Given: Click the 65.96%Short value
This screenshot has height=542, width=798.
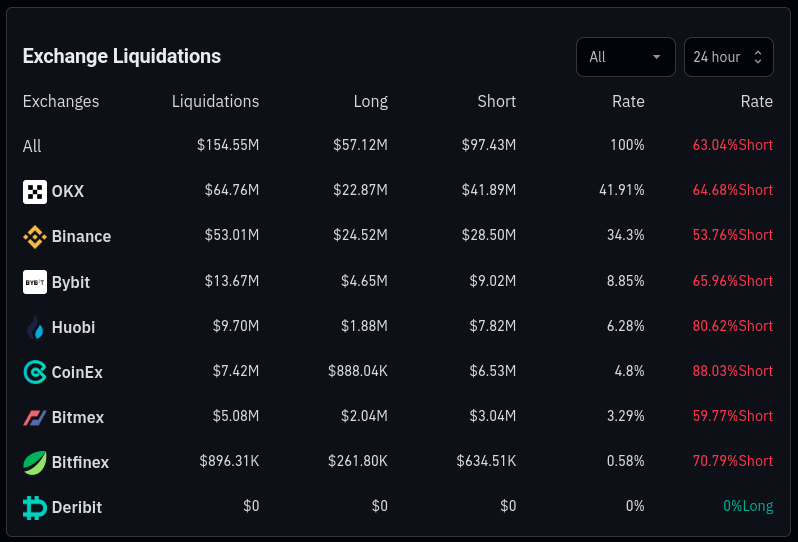Looking at the screenshot, I should pos(732,281).
